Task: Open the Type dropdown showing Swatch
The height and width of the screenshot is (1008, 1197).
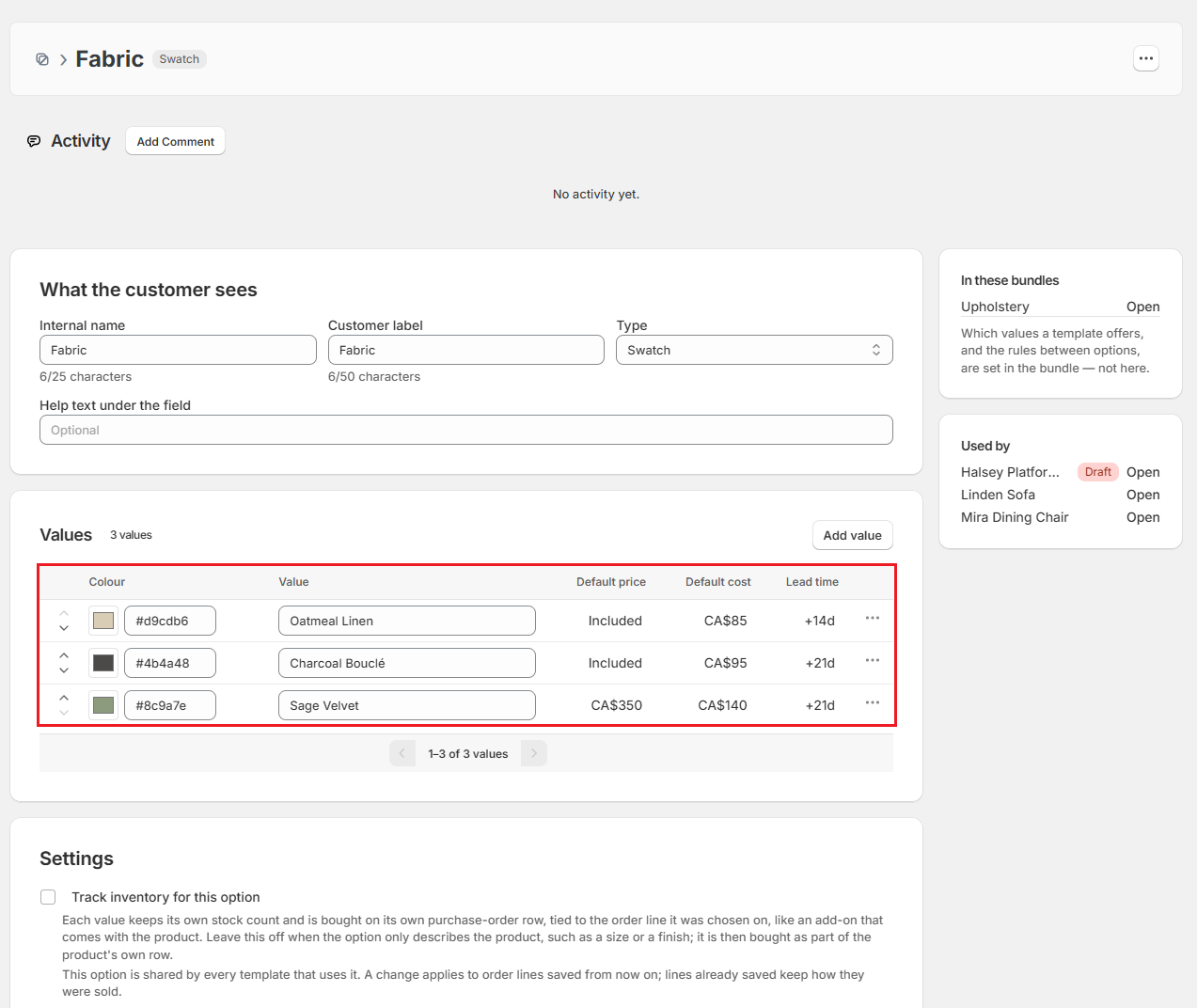Action: coord(754,350)
